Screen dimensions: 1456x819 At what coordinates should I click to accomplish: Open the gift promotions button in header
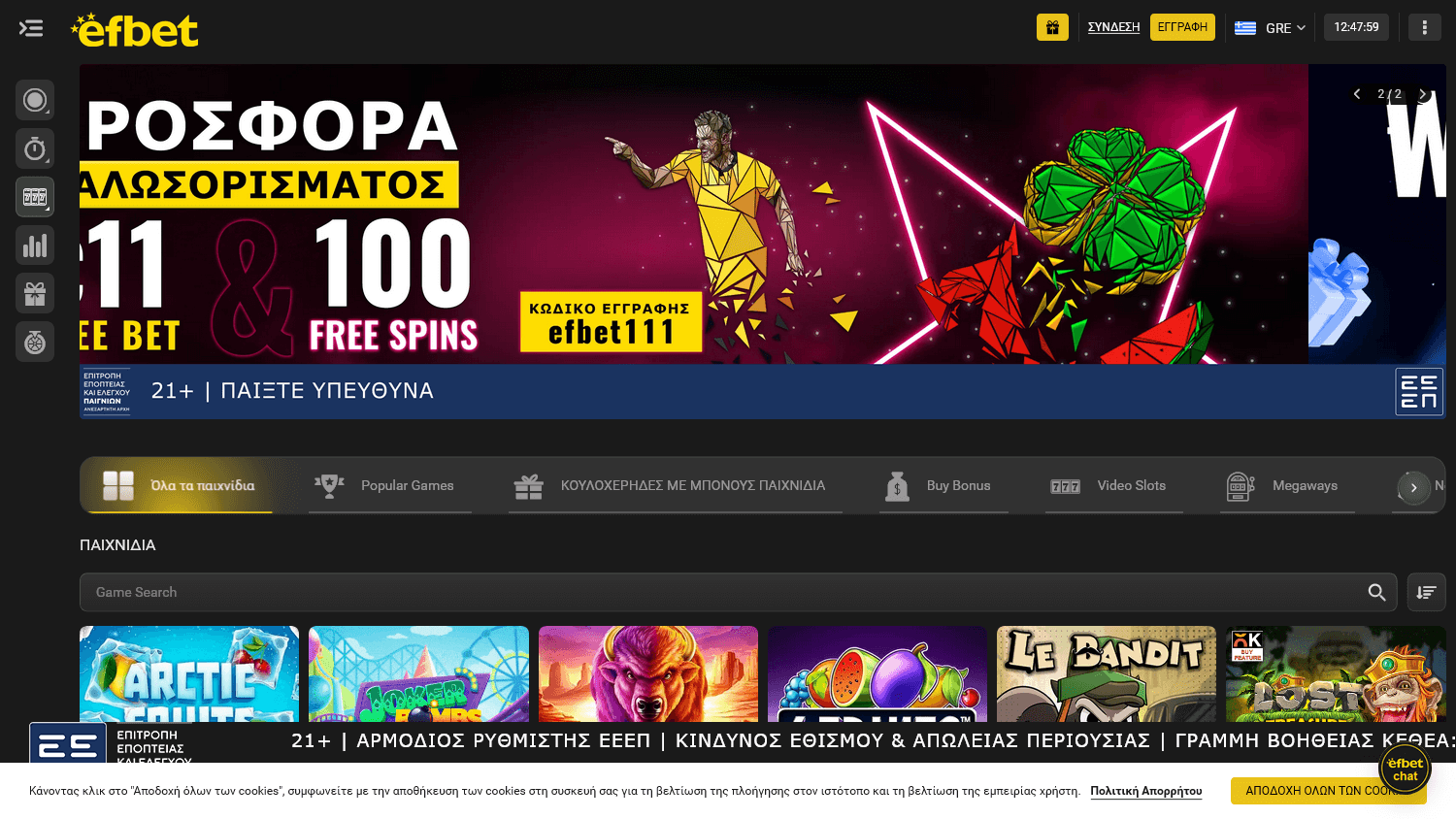(x=1052, y=27)
